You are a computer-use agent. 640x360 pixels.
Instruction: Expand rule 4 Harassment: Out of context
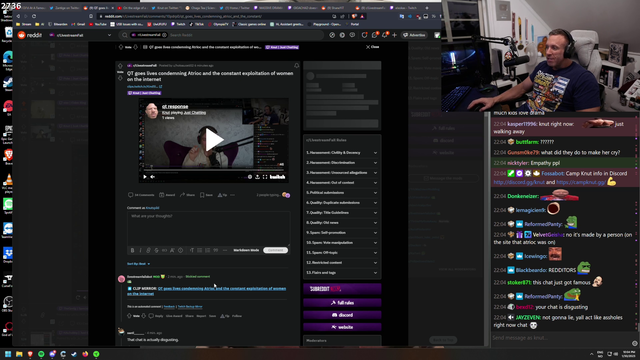342,183
